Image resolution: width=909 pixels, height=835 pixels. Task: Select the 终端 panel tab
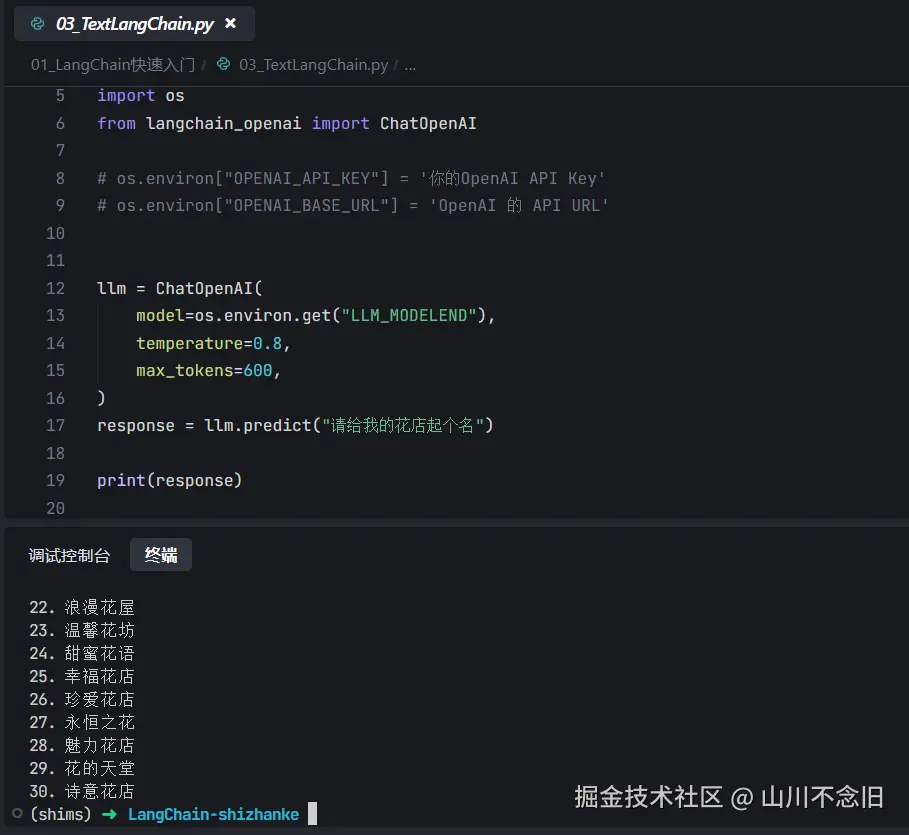coord(161,555)
